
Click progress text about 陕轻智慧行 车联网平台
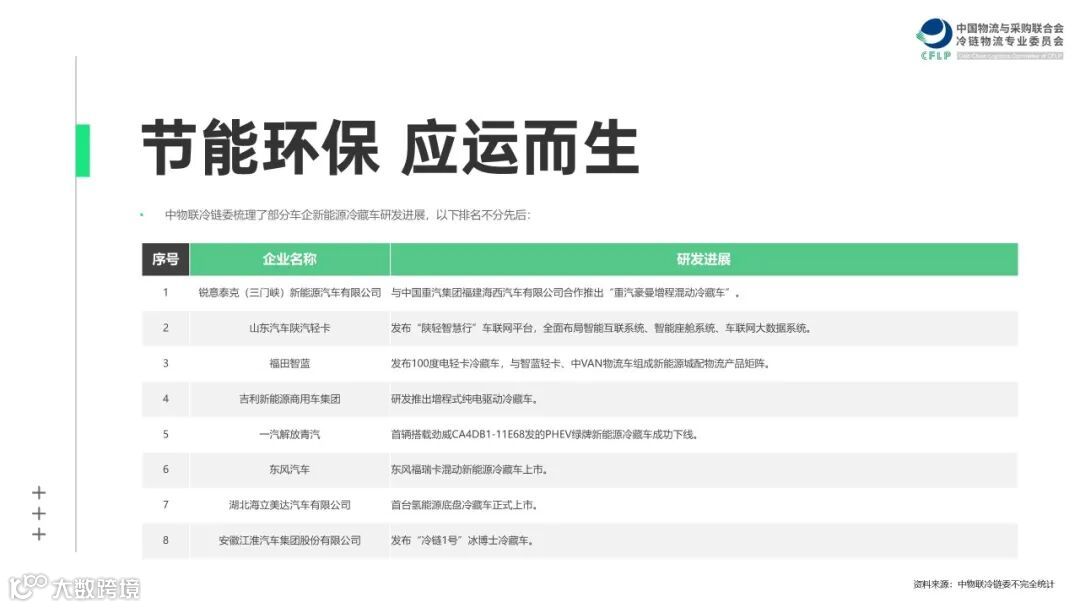[601, 328]
